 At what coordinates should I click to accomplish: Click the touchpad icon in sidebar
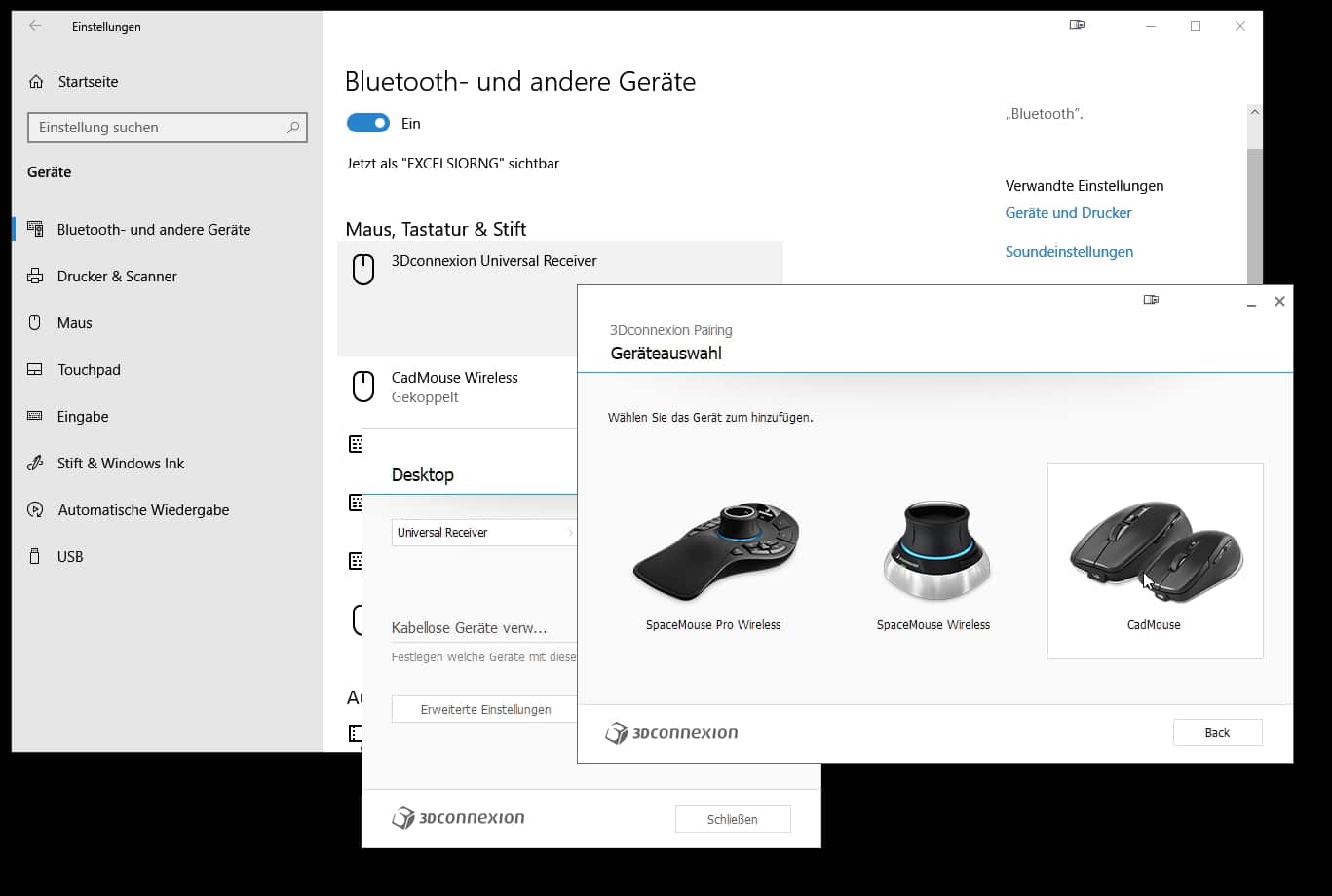pos(35,369)
